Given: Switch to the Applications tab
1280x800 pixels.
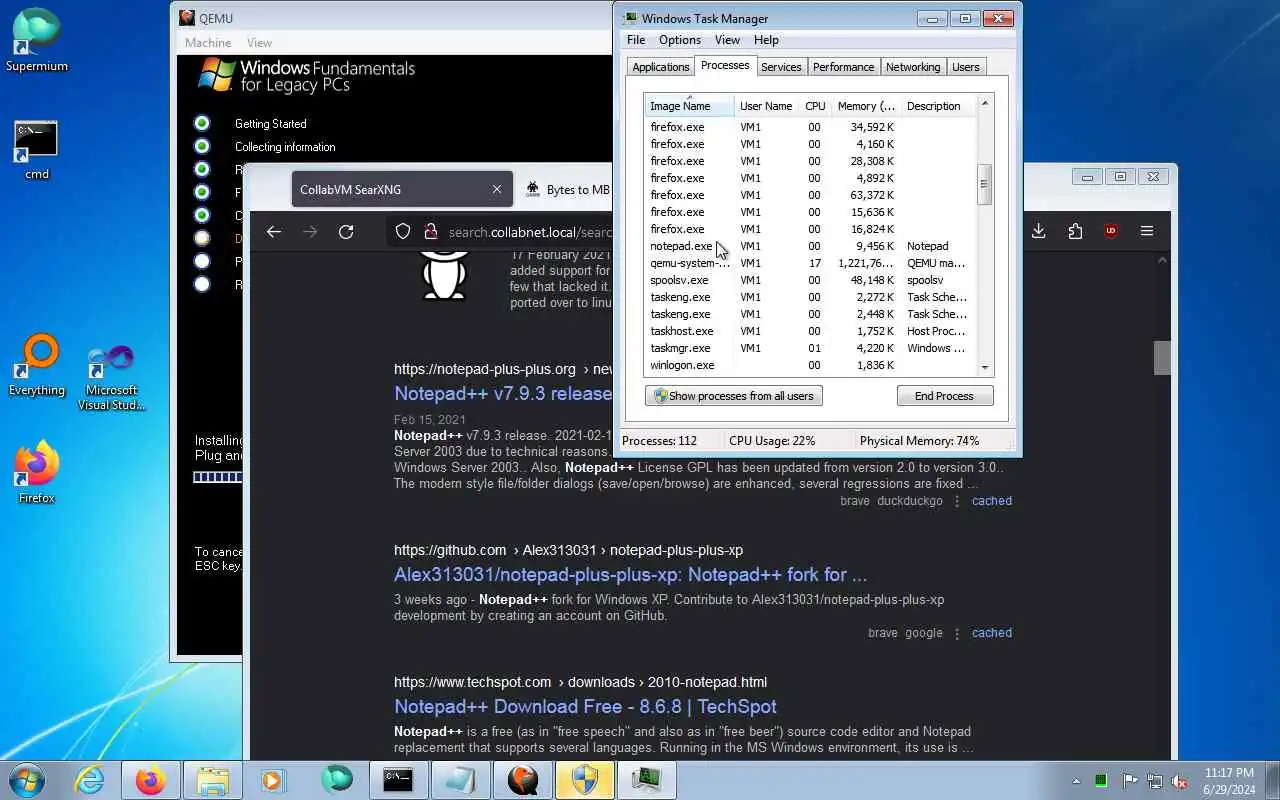Looking at the screenshot, I should pyautogui.click(x=661, y=67).
